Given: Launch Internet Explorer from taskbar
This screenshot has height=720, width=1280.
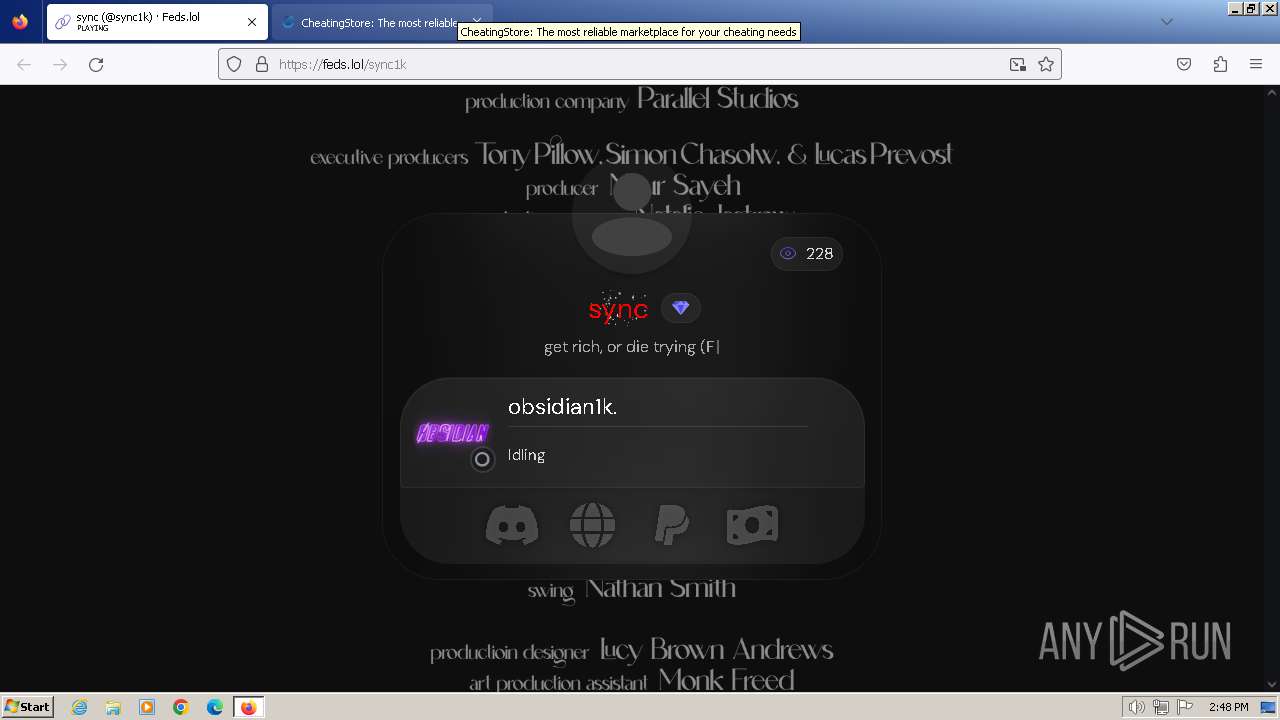Looking at the screenshot, I should (x=80, y=707).
